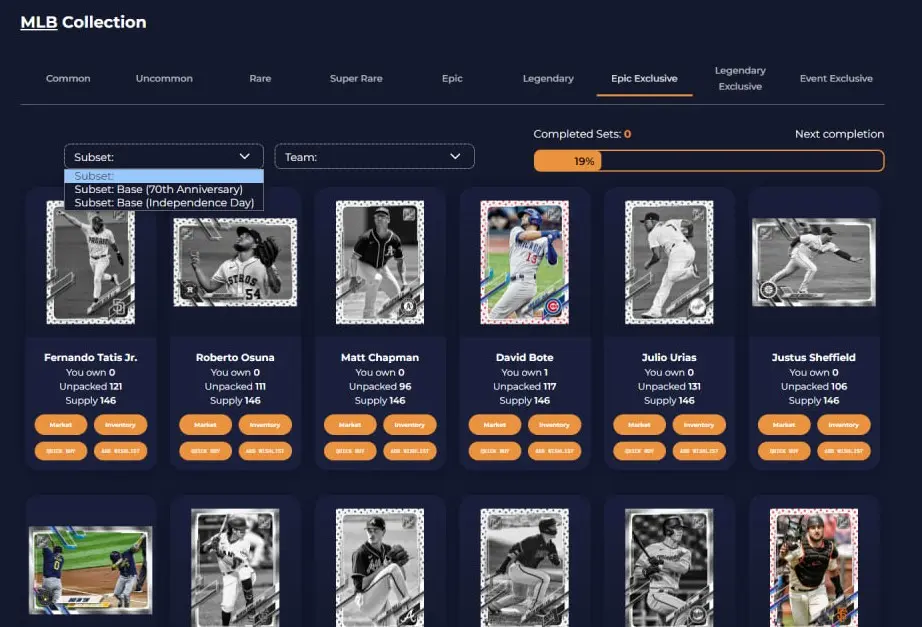The width and height of the screenshot is (922, 627).
Task: Click the MLB link in the heading
Action: (x=39, y=22)
